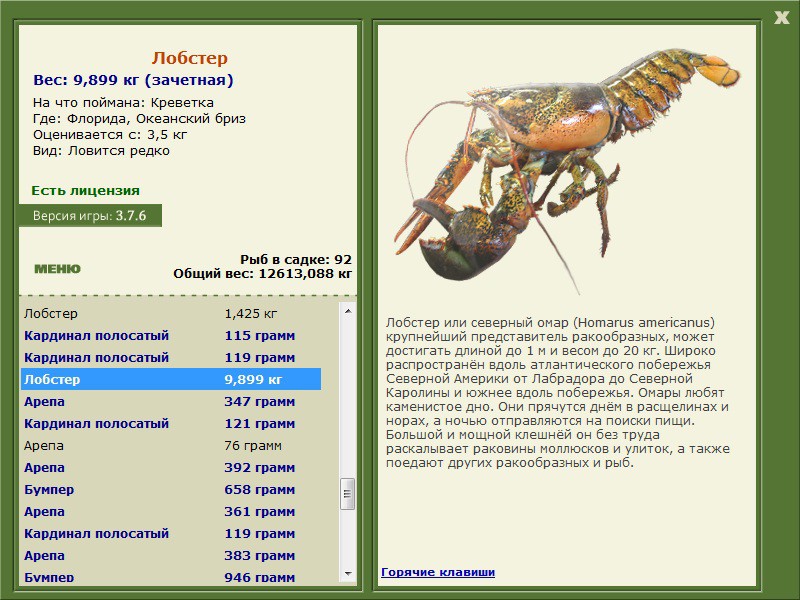Image resolution: width=800 pixels, height=600 pixels.
Task: Select Кардинал полосатый 121 грамм row
Action: [x=171, y=423]
